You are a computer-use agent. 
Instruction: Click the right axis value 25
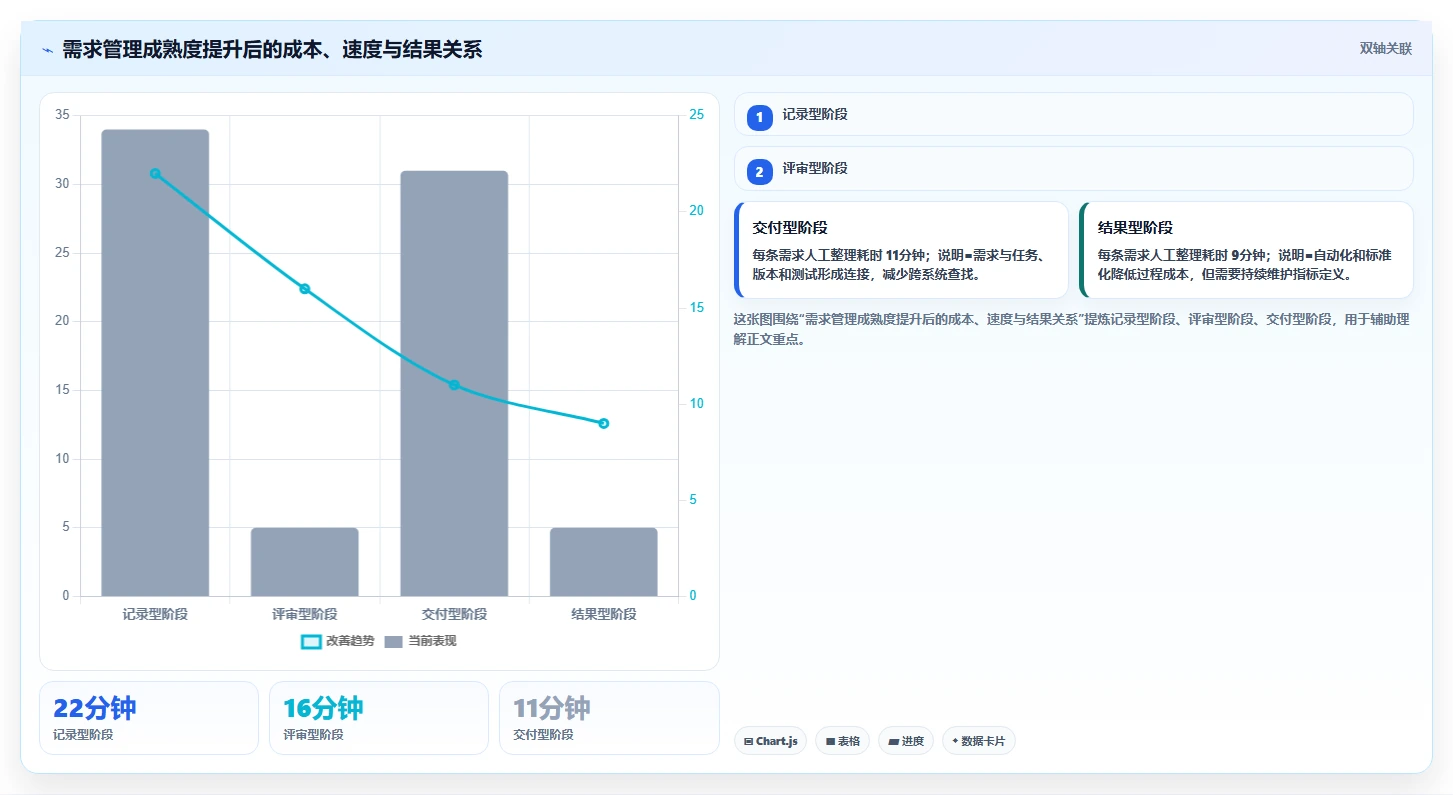click(696, 115)
